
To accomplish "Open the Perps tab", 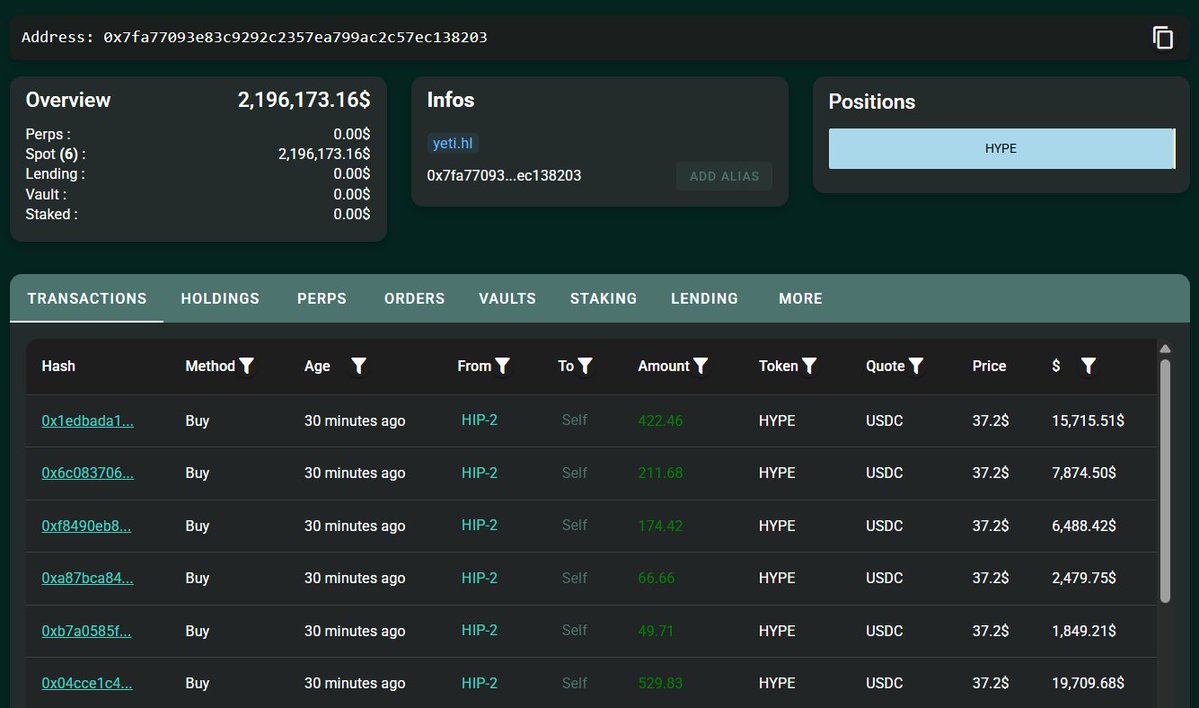I will 322,298.
